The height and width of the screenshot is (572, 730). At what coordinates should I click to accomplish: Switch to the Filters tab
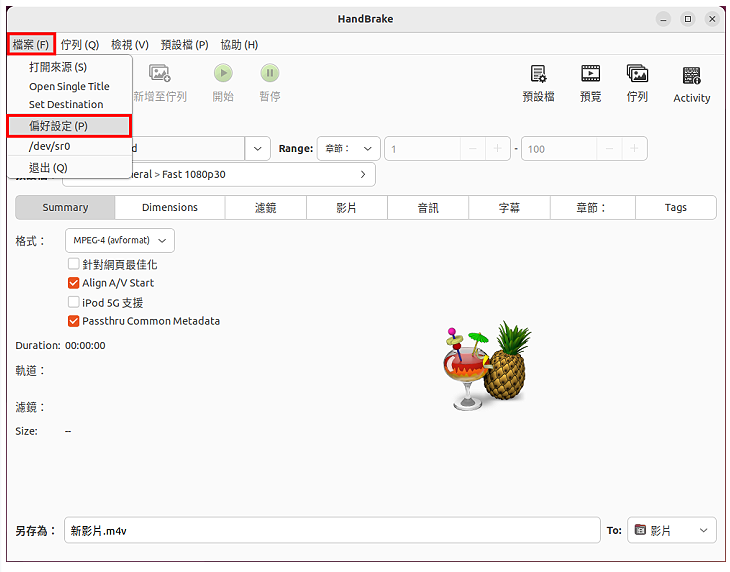(x=266, y=208)
